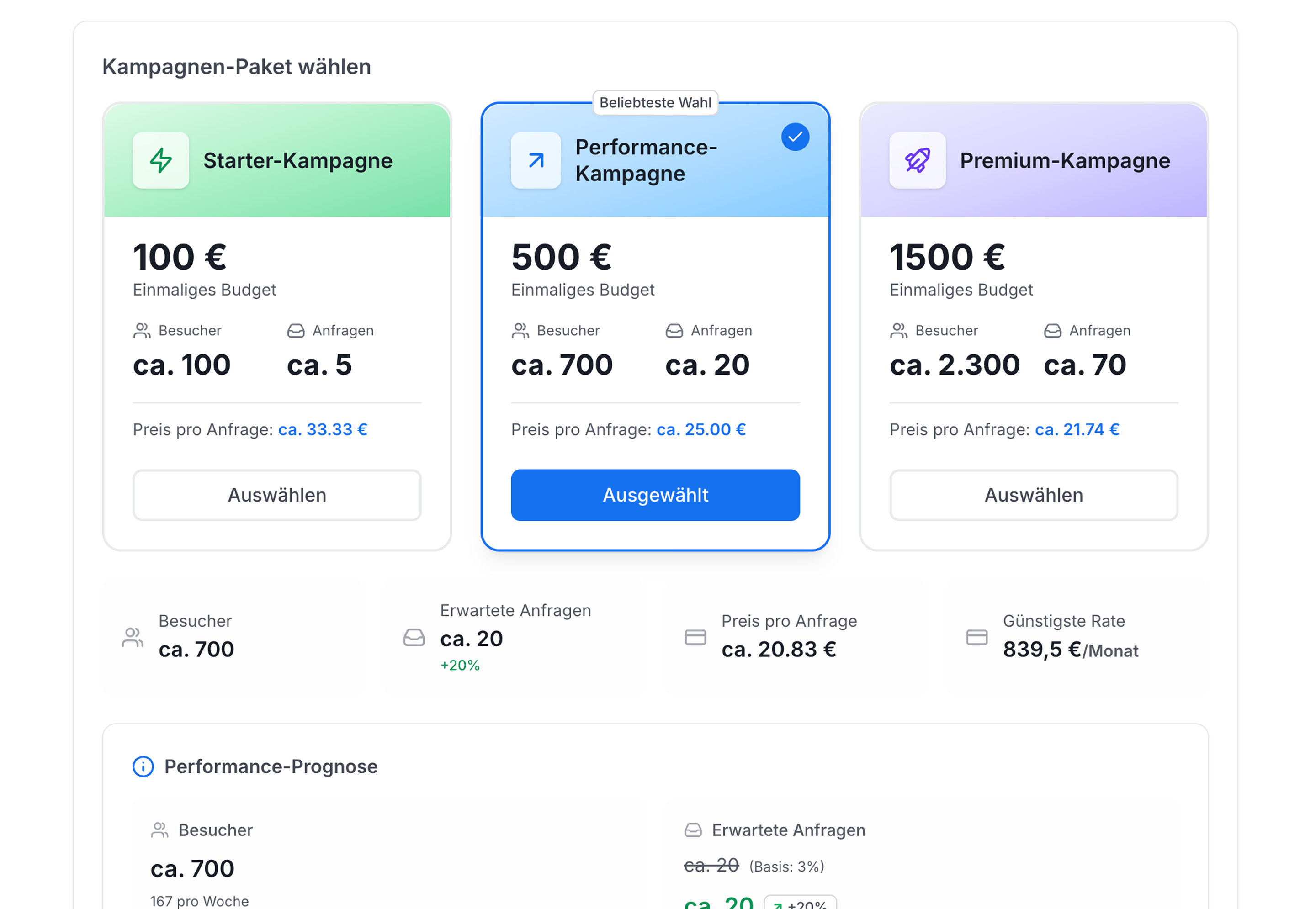The width and height of the screenshot is (1316, 909).
Task: Click the green +20% indicator
Action: pos(459,665)
